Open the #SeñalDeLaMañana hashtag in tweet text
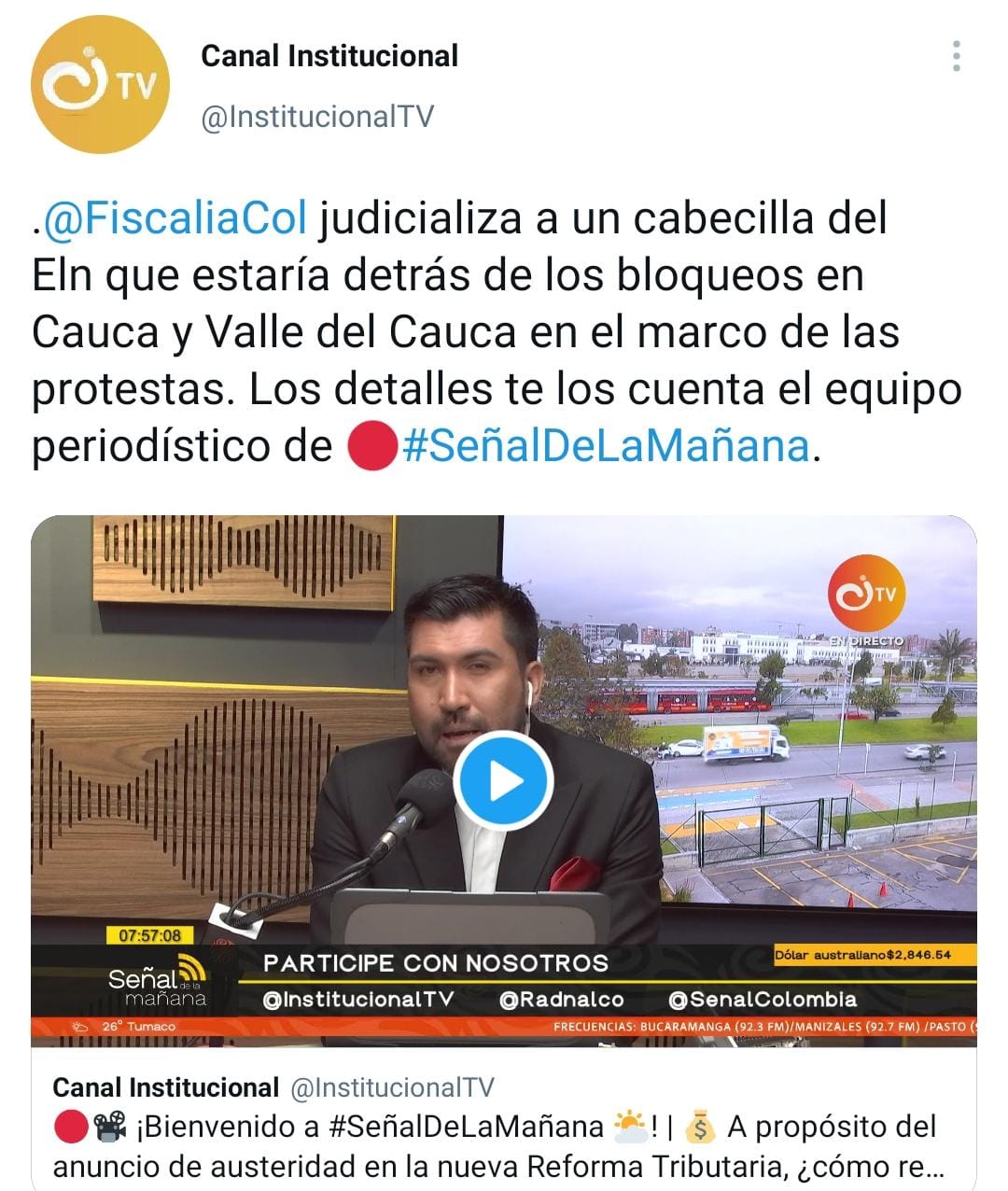Image resolution: width=1008 pixels, height=1191 pixels. point(606,446)
